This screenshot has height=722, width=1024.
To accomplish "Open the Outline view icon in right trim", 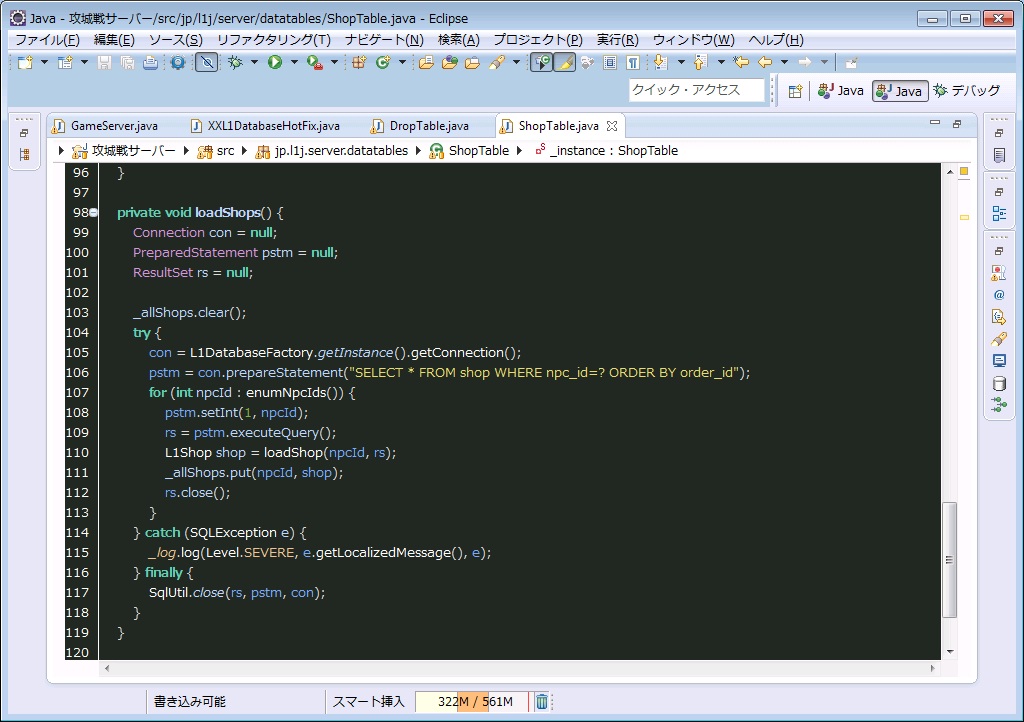I will [x=999, y=213].
